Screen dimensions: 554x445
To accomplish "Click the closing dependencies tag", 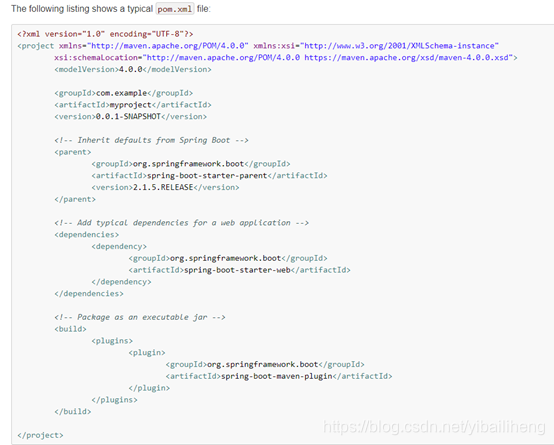I will [x=89, y=293].
